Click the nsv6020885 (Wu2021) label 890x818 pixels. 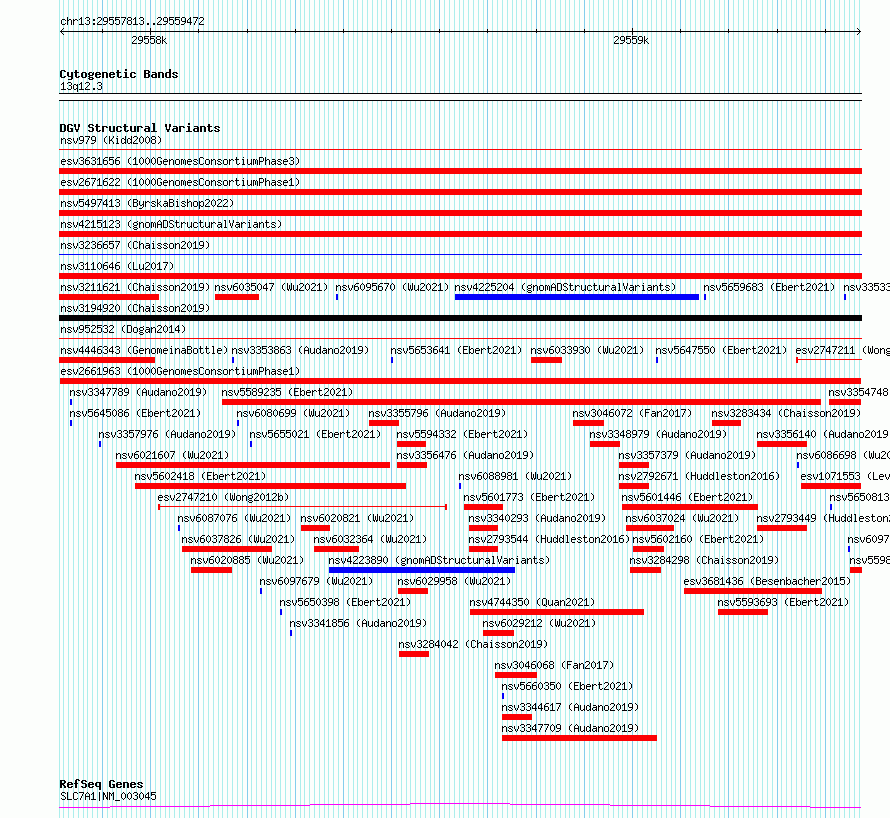247,560
